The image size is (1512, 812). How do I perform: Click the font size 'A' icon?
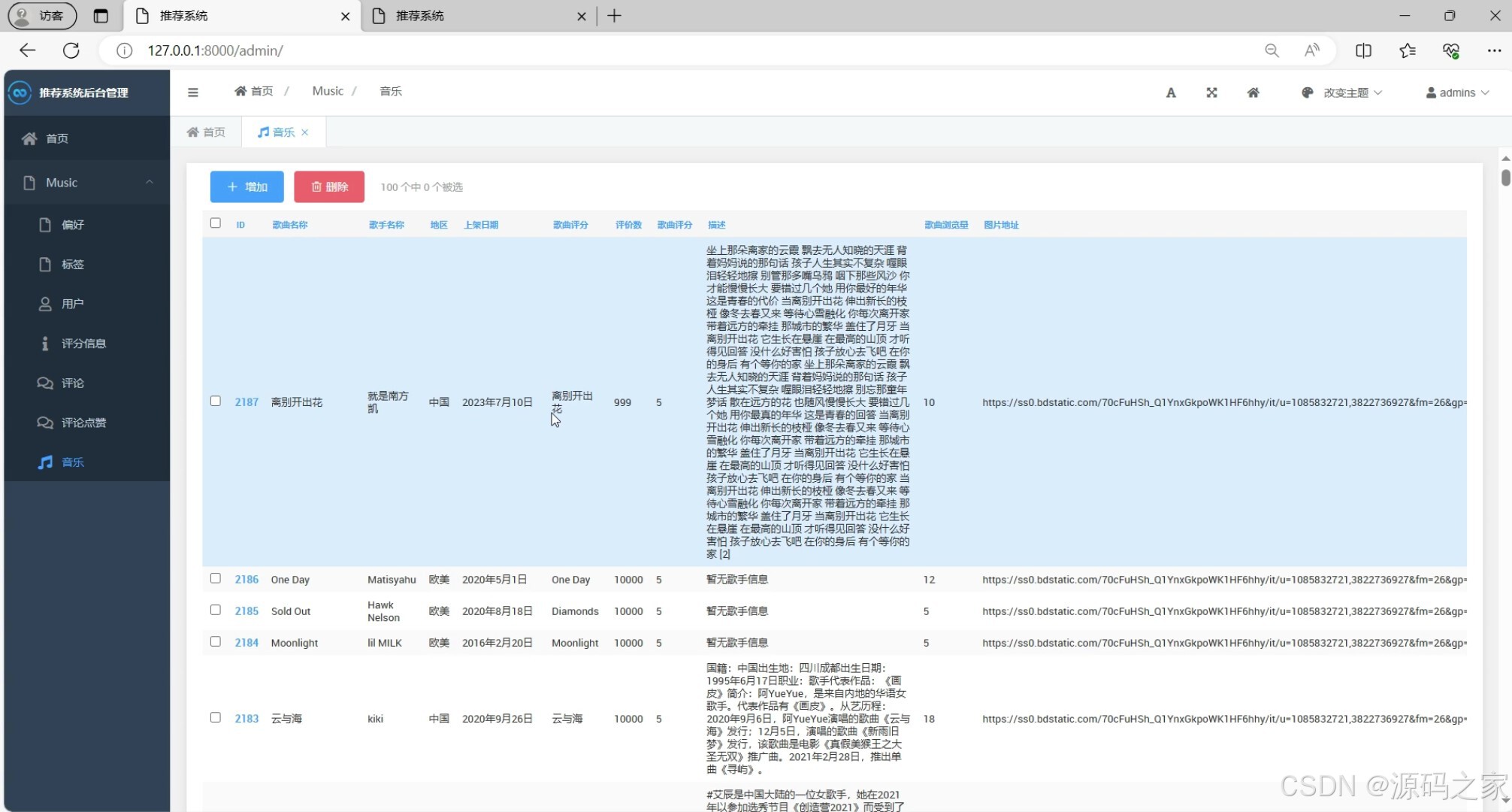point(1171,92)
